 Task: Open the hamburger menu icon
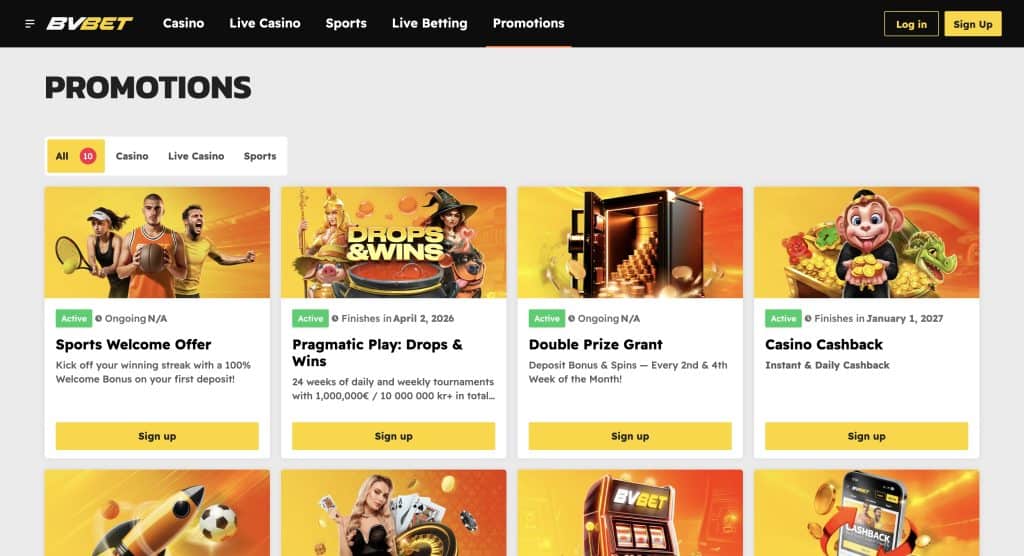tap(29, 24)
